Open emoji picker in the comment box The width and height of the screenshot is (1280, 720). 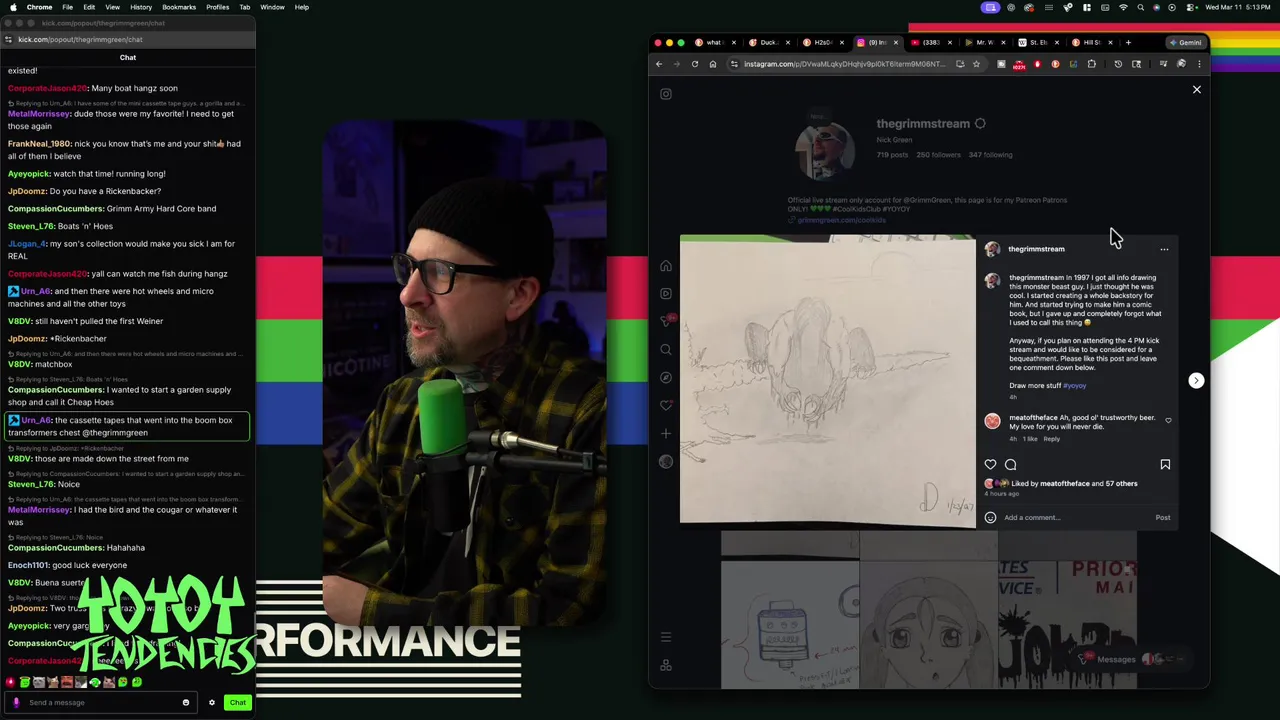coord(990,518)
